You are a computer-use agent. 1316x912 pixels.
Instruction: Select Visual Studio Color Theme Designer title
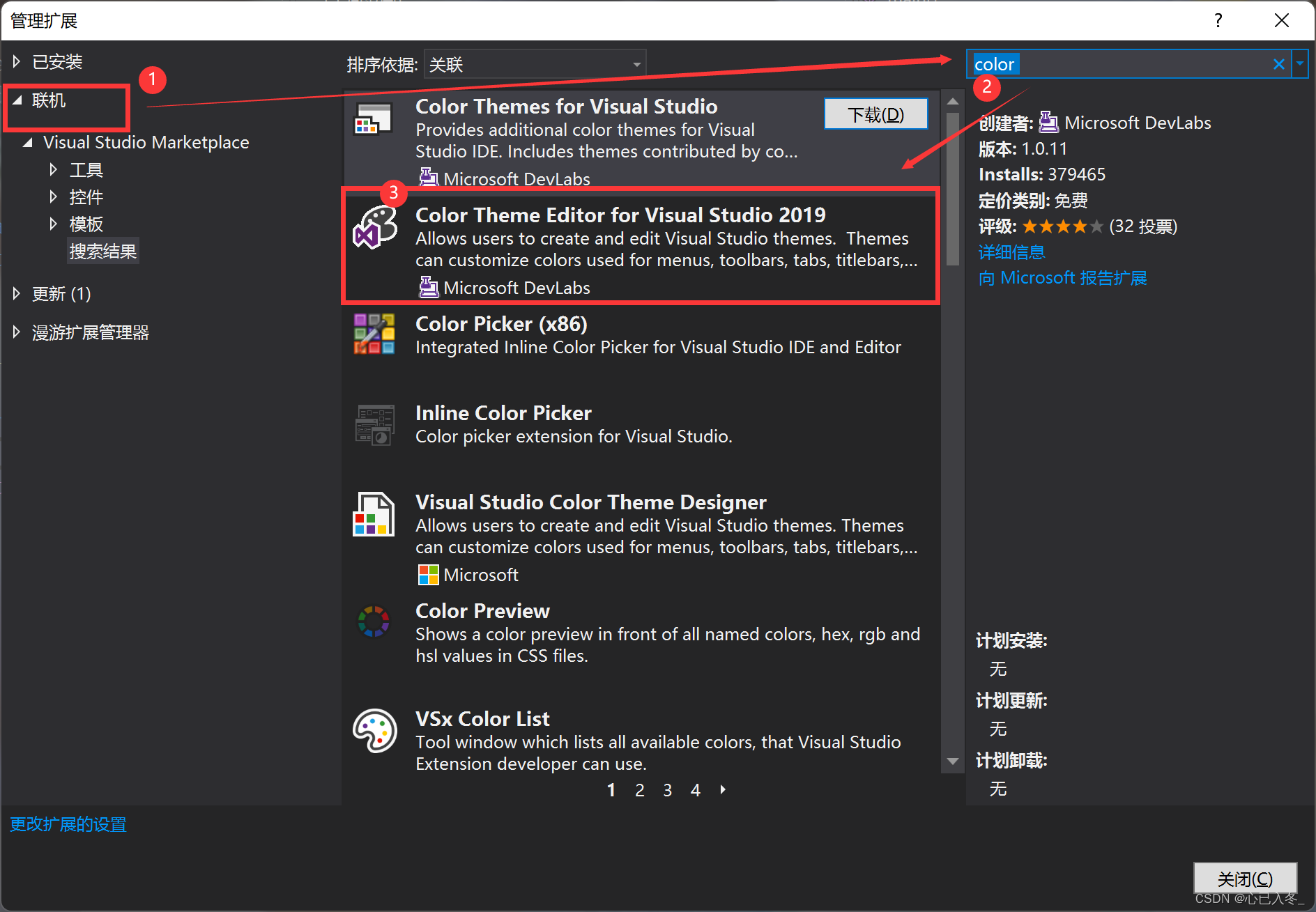coord(591,502)
